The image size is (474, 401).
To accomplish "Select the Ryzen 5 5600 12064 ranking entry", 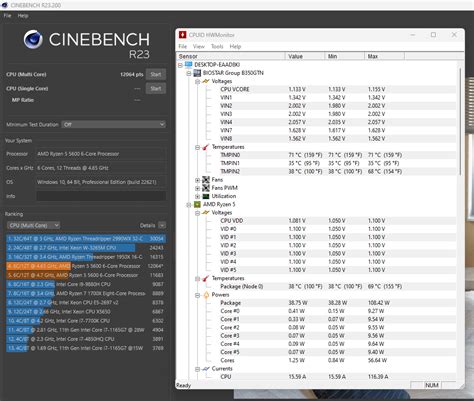I will [x=85, y=266].
